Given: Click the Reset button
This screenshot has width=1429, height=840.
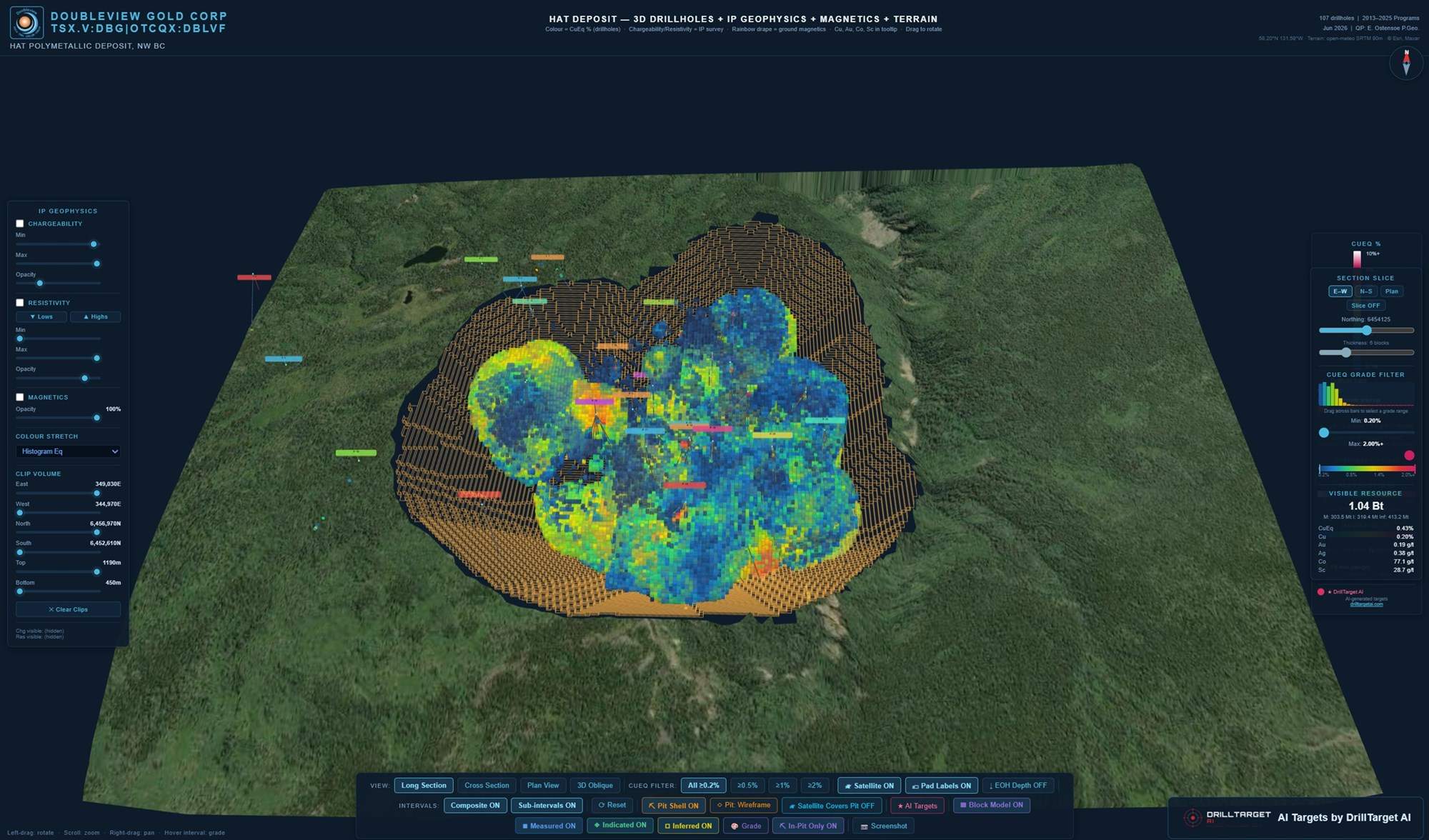Looking at the screenshot, I should [x=612, y=806].
